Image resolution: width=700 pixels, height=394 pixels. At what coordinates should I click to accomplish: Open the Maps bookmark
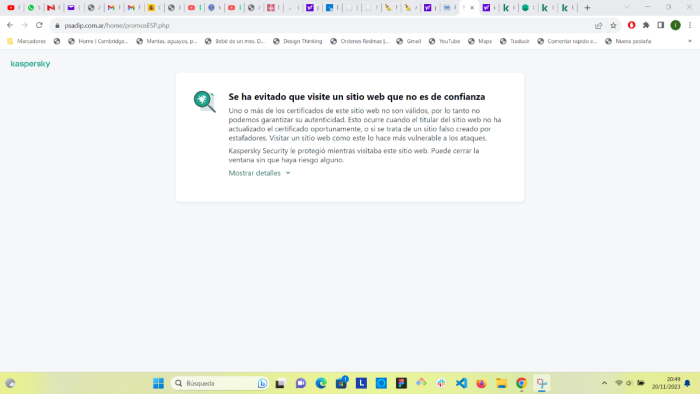point(480,41)
